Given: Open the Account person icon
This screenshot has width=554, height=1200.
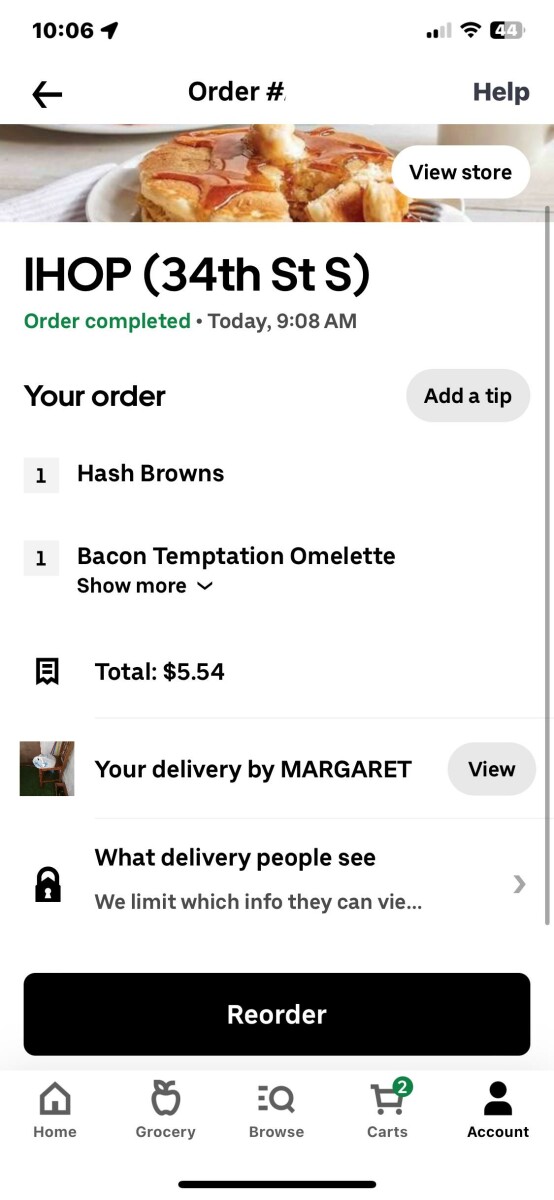Looking at the screenshot, I should click(x=498, y=1098).
